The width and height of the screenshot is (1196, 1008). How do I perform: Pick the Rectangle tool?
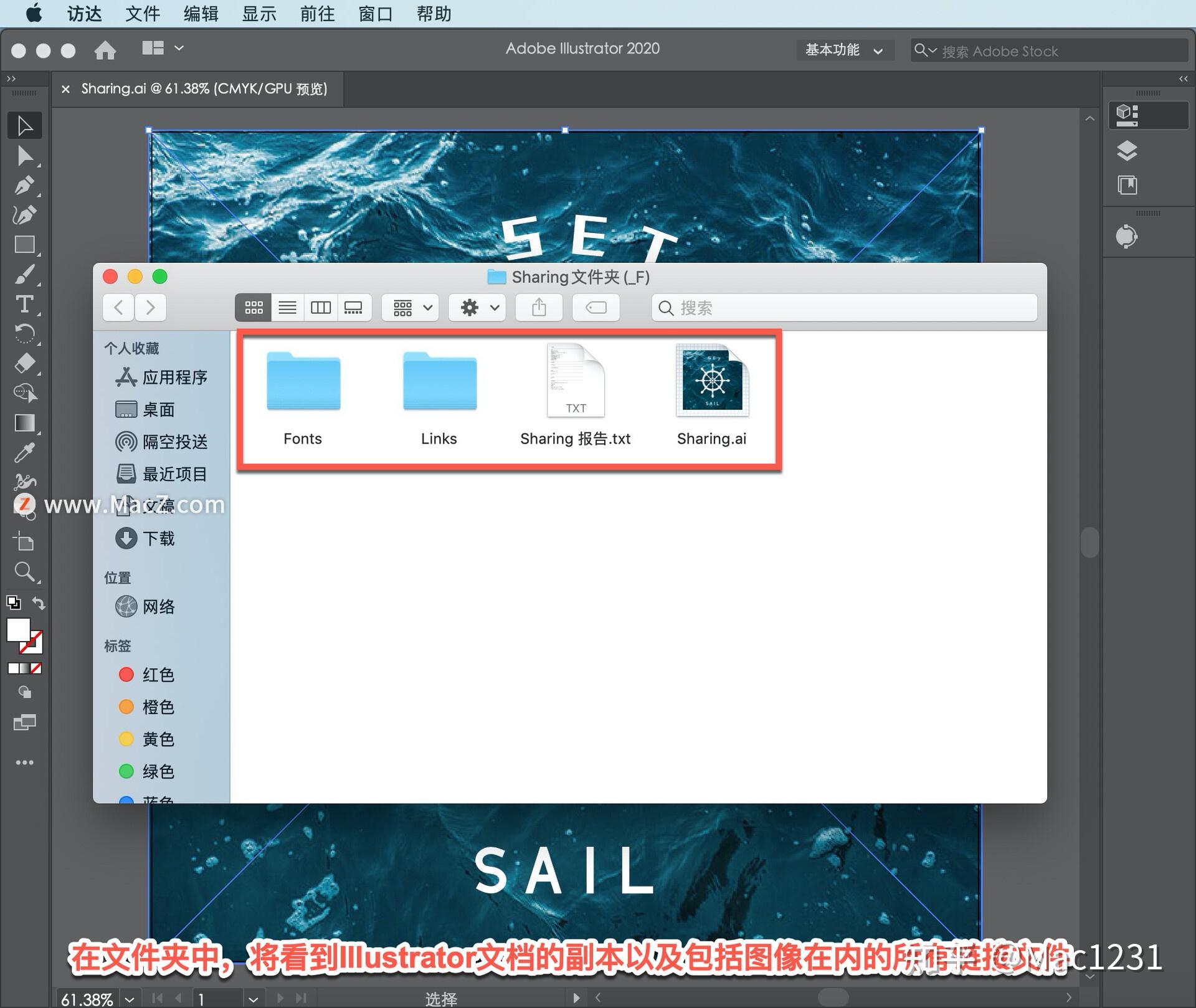click(x=25, y=244)
